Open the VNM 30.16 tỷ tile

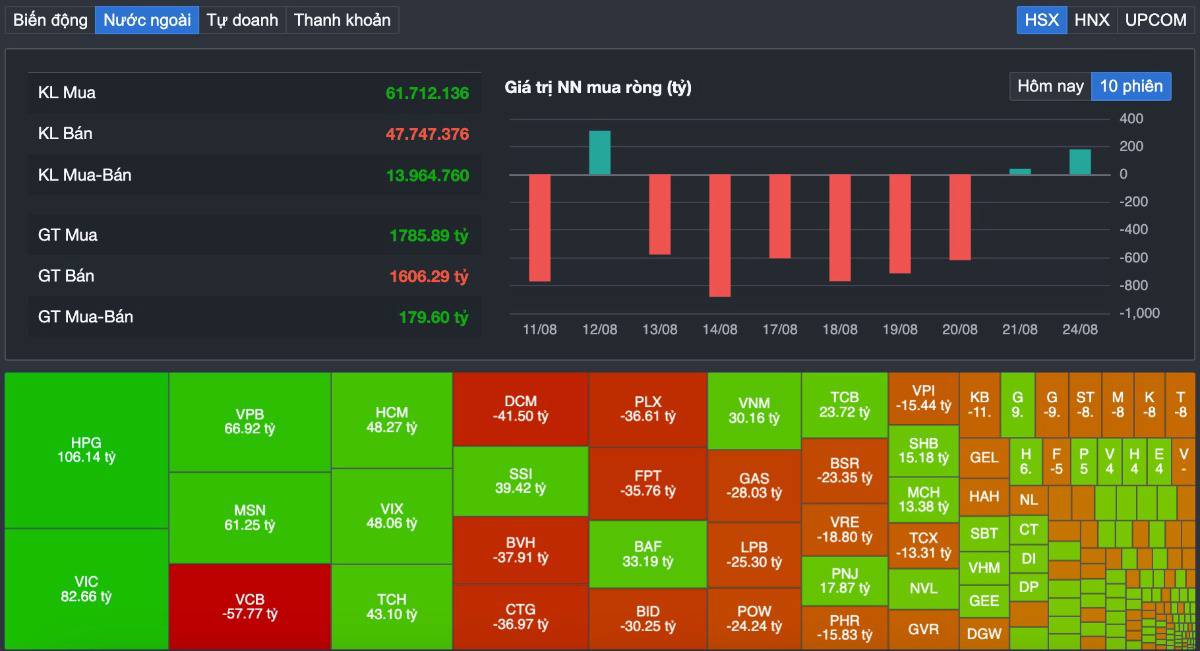755,411
